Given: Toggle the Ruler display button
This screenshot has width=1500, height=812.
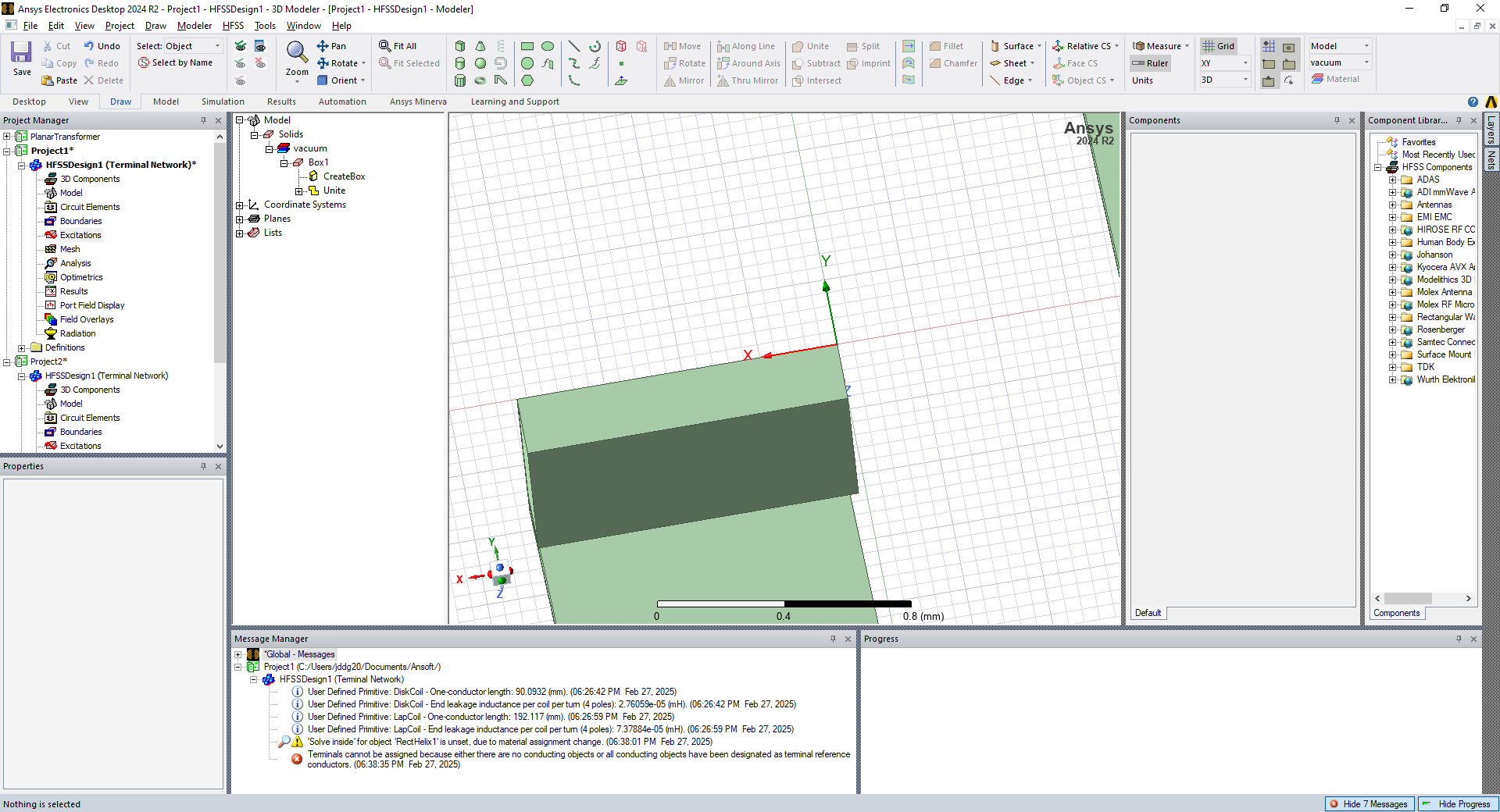Looking at the screenshot, I should pos(1150,63).
